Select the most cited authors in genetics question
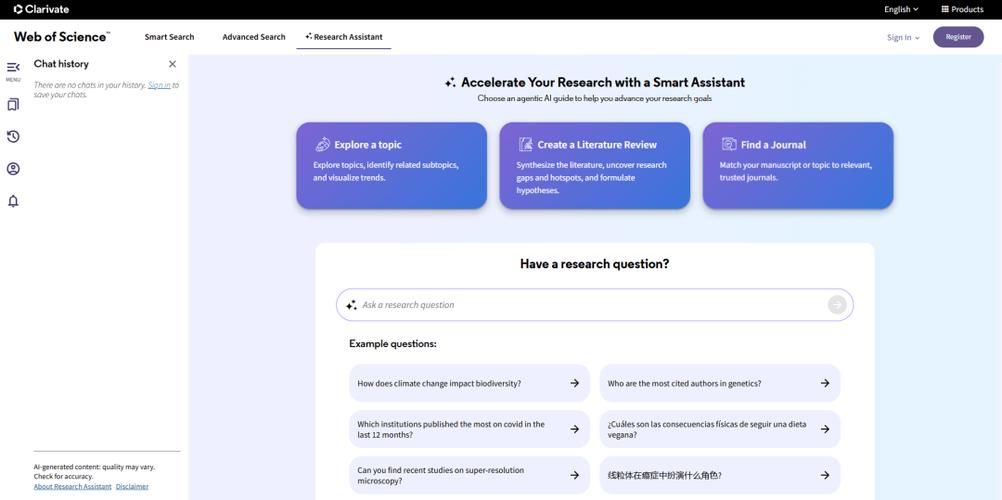Screen dimensions: 1002x500 pyautogui.click(x=720, y=383)
